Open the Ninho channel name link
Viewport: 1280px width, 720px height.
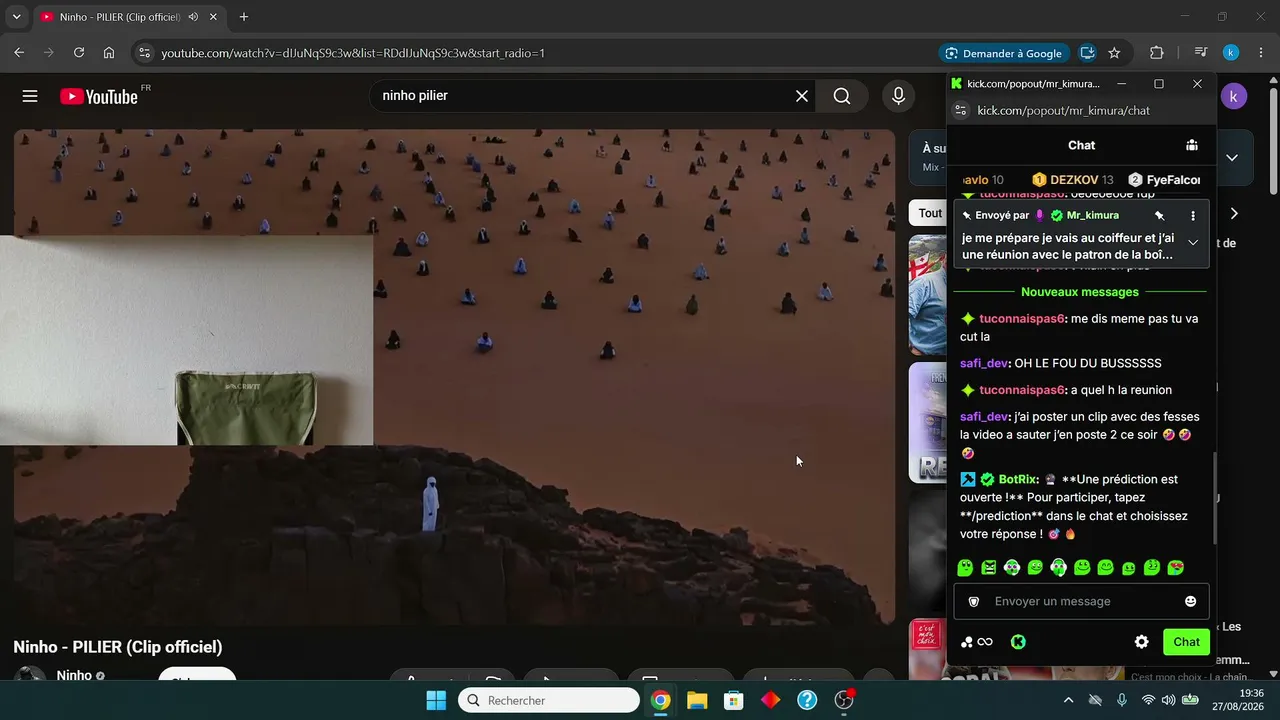point(74,676)
